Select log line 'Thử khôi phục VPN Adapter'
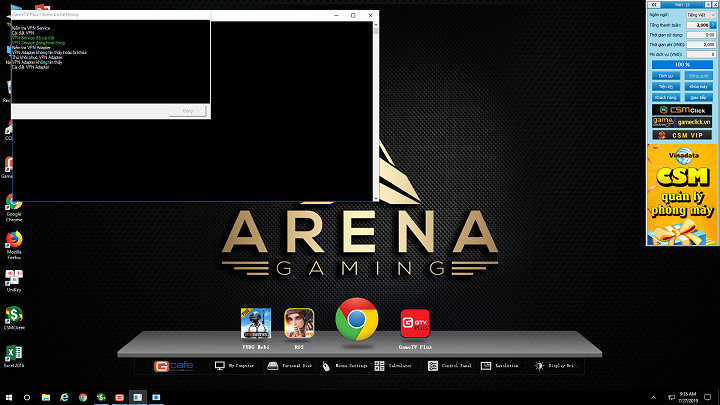The width and height of the screenshot is (720, 405). (37, 57)
